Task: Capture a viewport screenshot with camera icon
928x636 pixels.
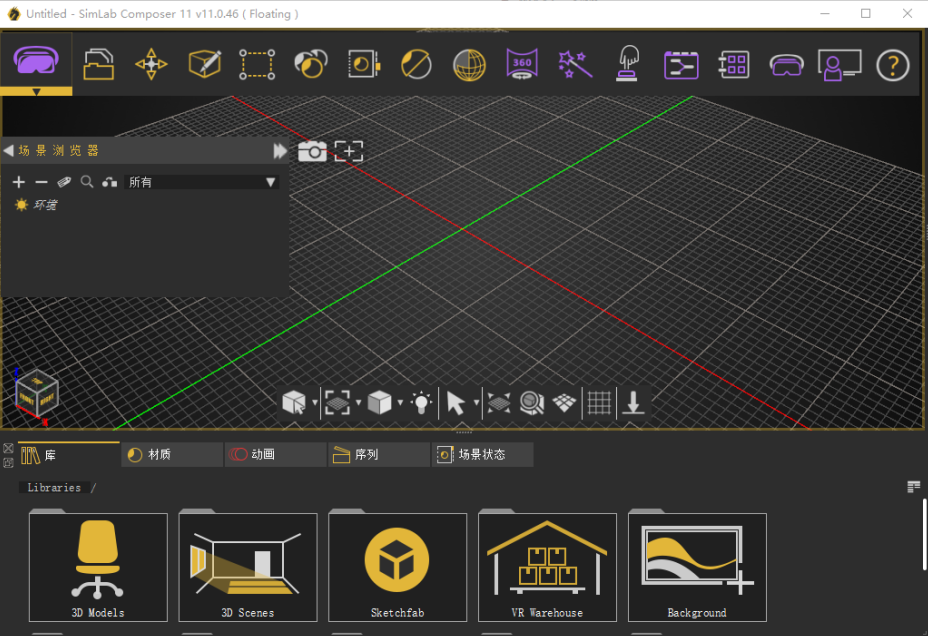Action: point(311,152)
